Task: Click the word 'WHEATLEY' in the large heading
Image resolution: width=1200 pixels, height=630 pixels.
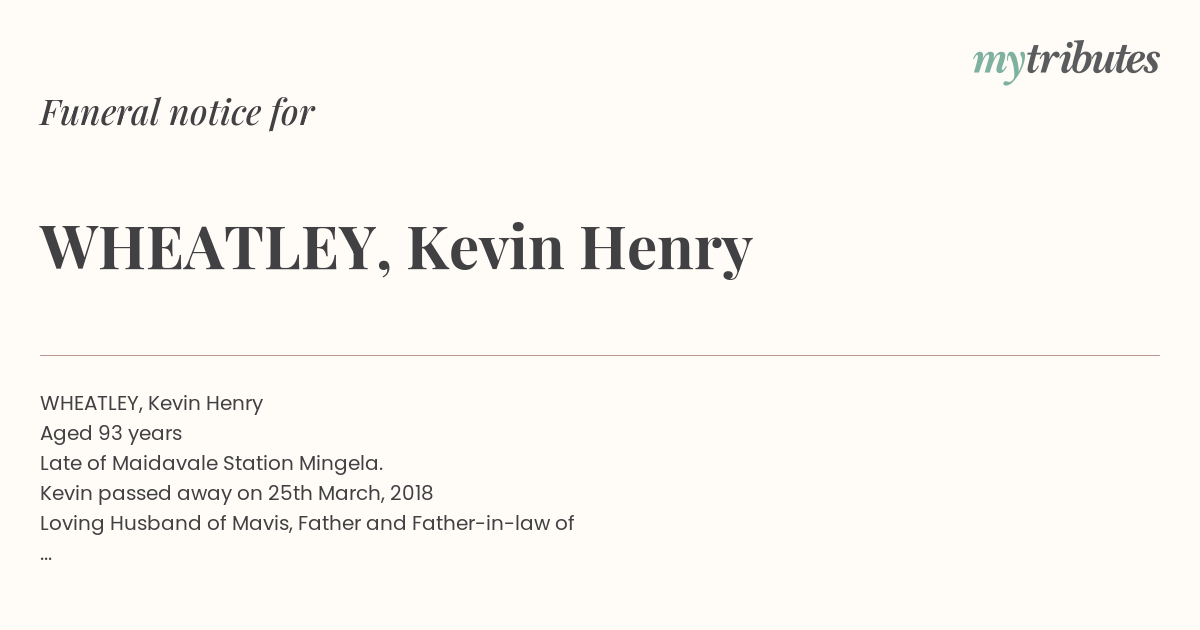Action: pyautogui.click(x=208, y=248)
